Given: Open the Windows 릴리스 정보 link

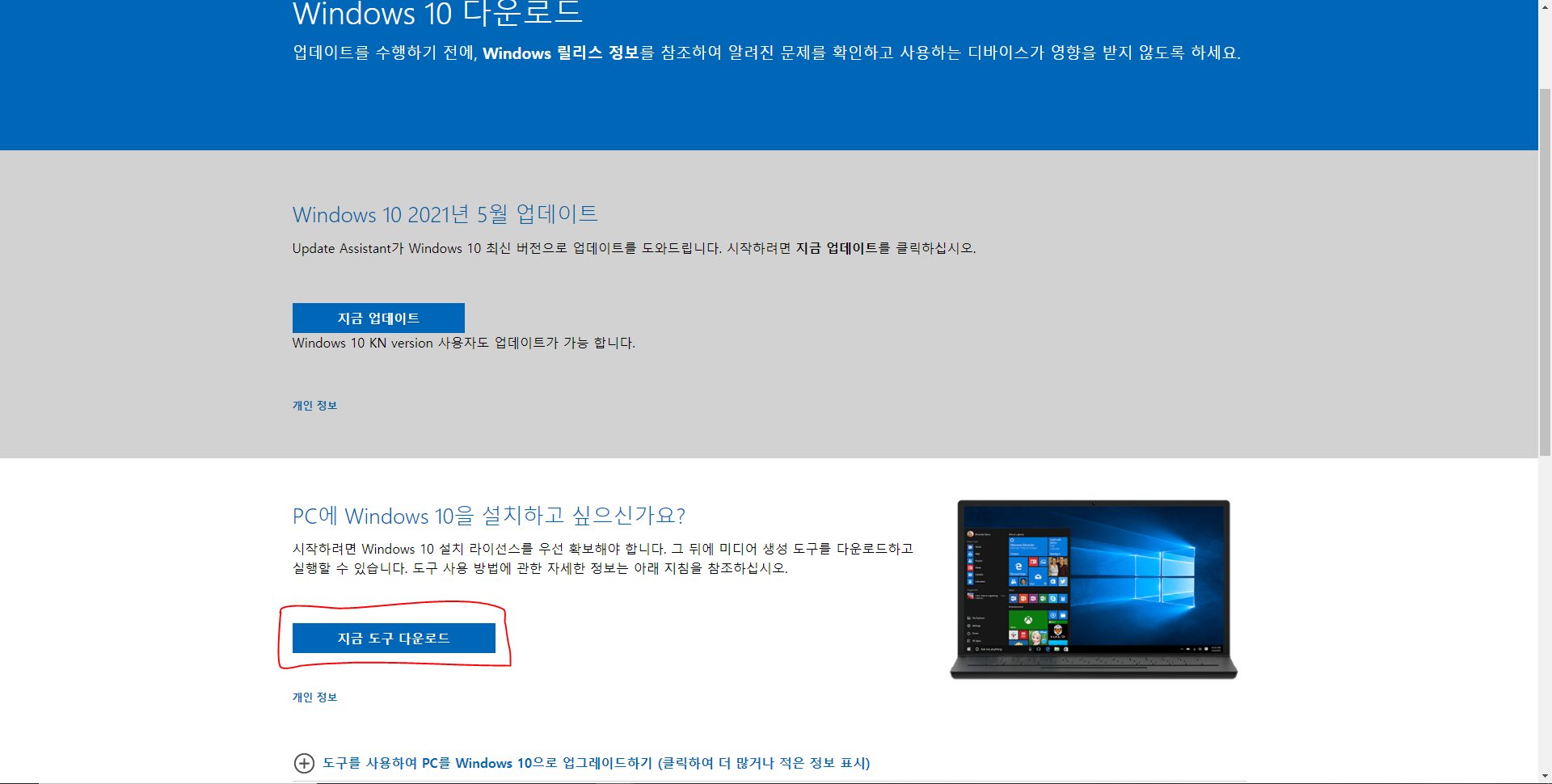Looking at the screenshot, I should tap(561, 53).
